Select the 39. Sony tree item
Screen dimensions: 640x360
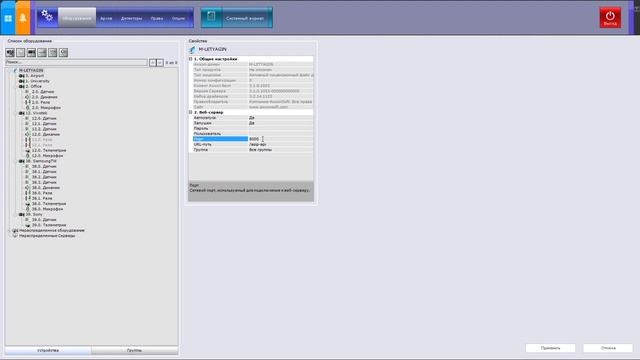click(34, 214)
